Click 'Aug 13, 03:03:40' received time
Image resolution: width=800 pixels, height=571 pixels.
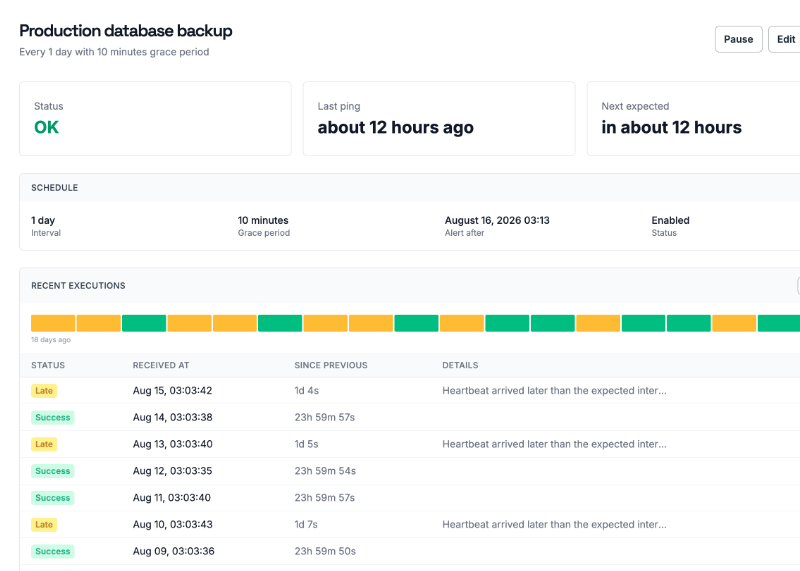172,444
